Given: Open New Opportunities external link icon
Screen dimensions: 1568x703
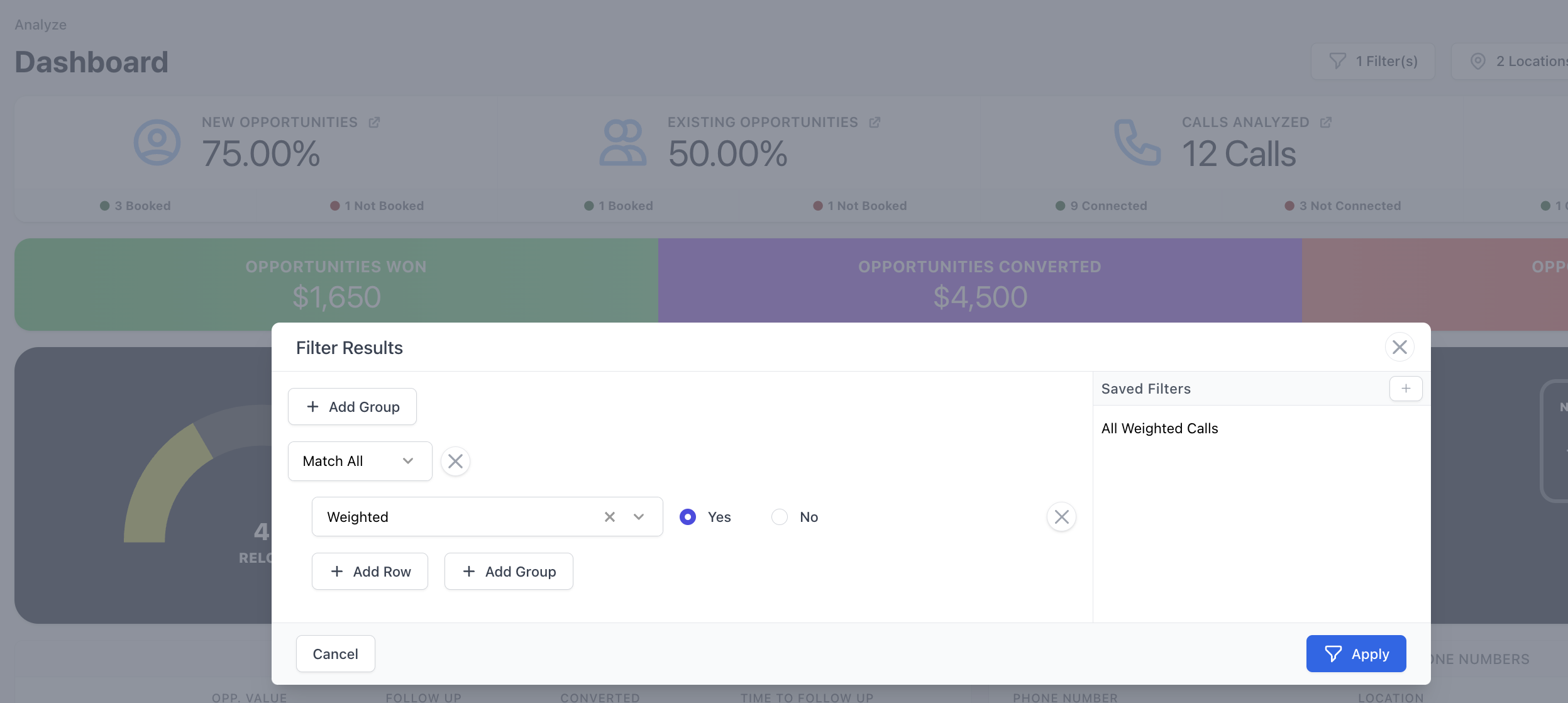Looking at the screenshot, I should [374, 123].
